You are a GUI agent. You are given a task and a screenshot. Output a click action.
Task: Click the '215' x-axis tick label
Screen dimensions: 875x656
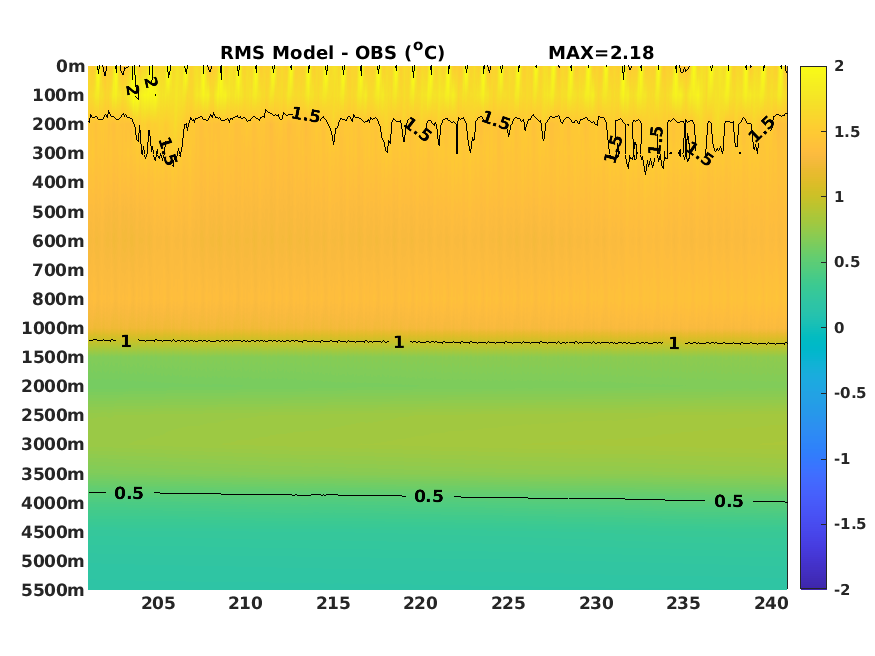point(333,604)
